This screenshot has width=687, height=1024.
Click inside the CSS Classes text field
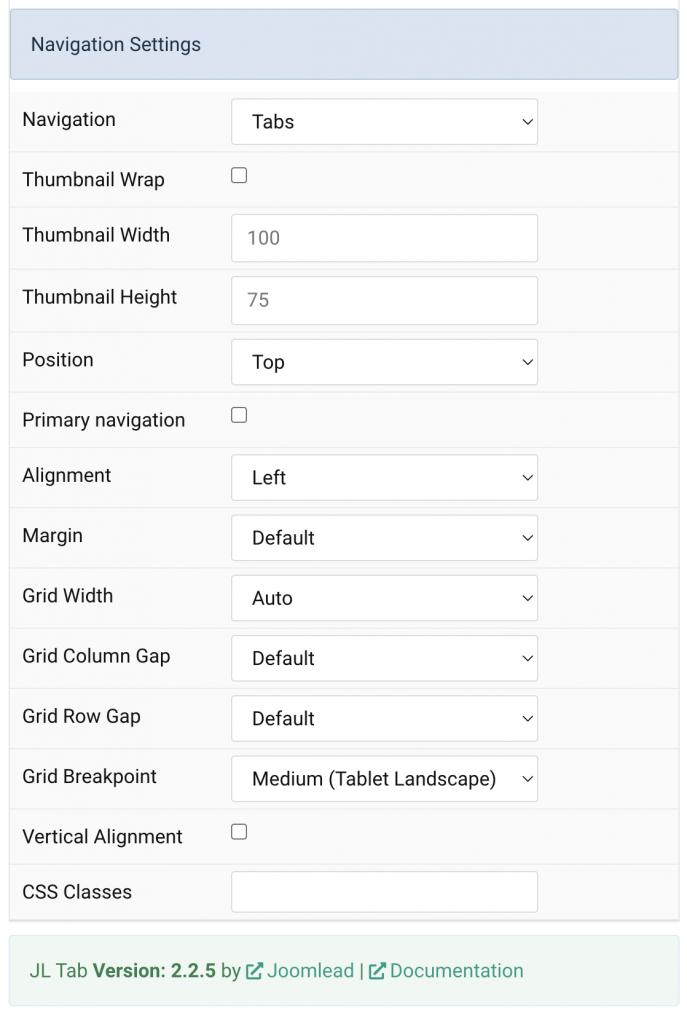(384, 891)
